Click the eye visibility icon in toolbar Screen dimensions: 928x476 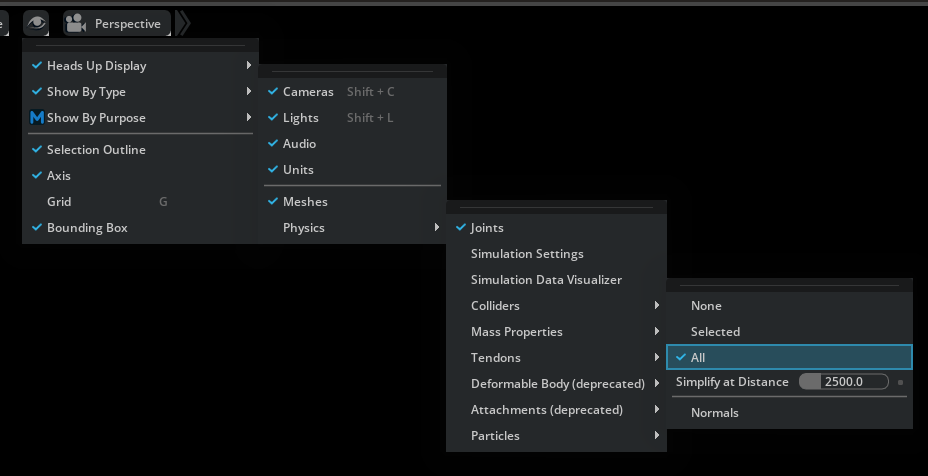37,23
